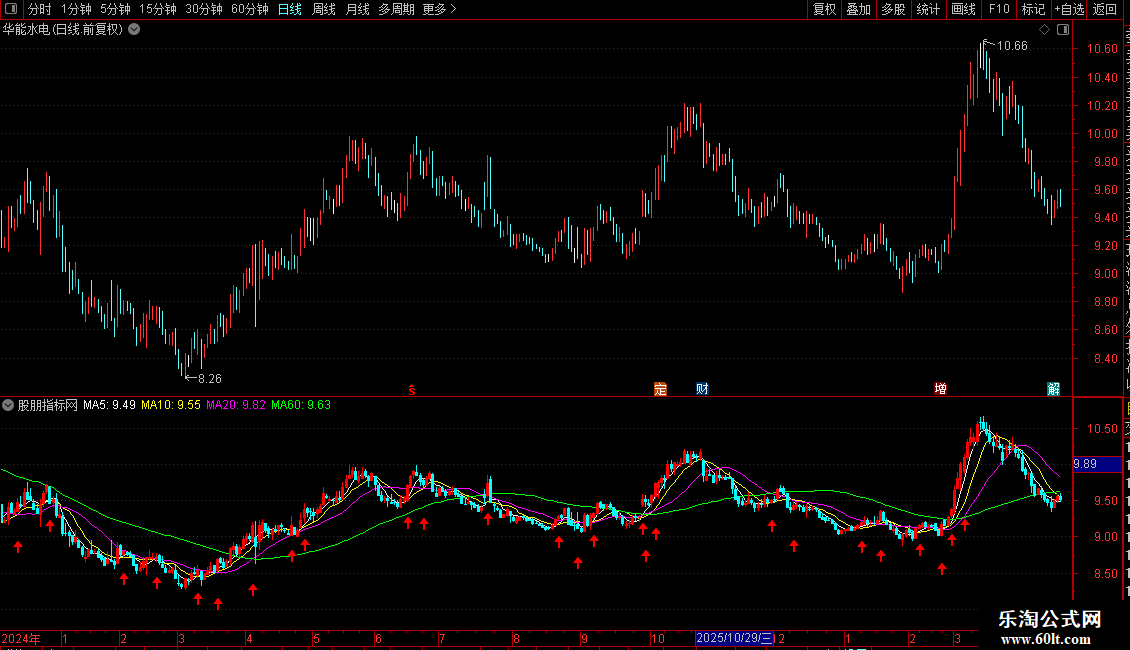Click the 2024年 year axis label

(x=21, y=638)
